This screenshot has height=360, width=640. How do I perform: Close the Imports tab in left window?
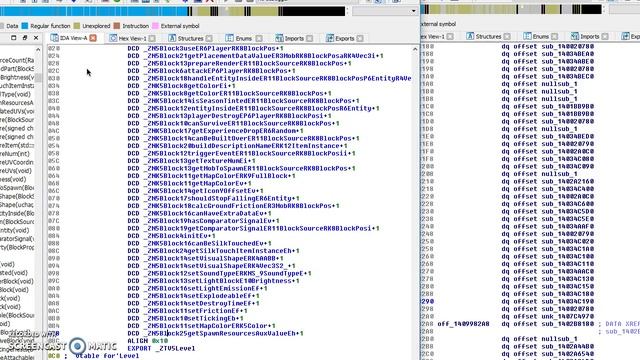tap(309, 38)
